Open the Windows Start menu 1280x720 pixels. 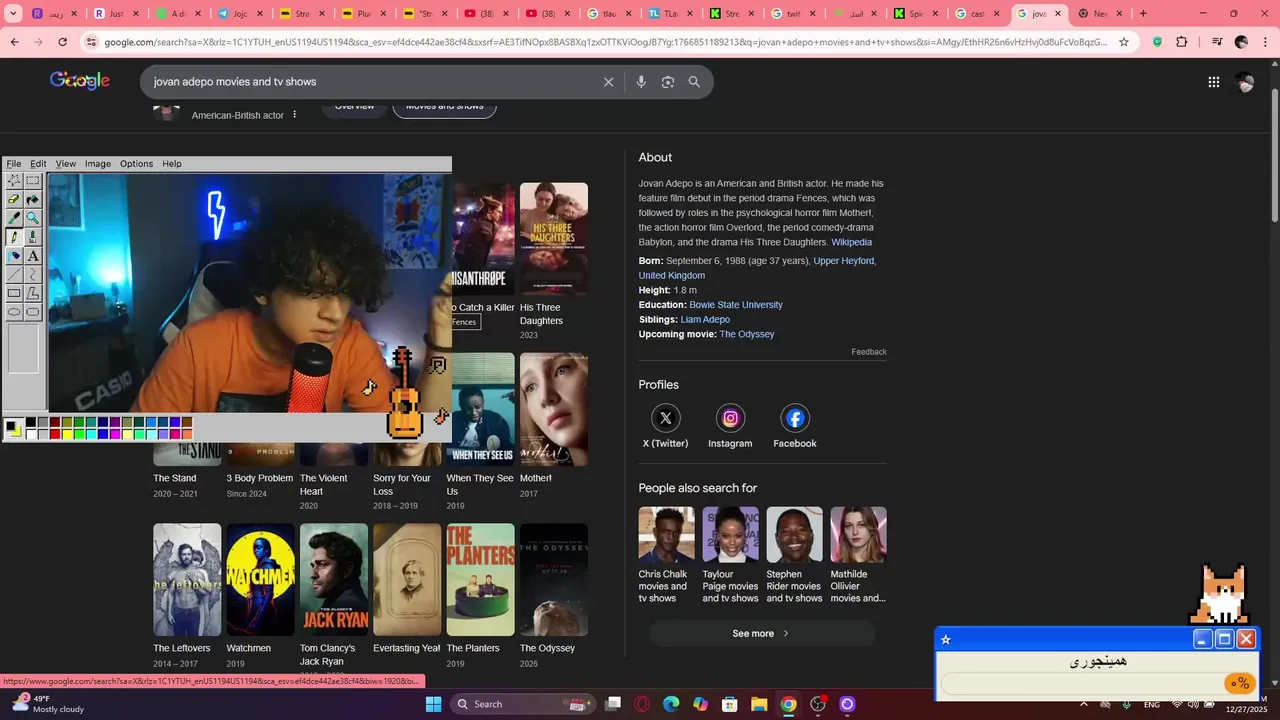point(433,704)
